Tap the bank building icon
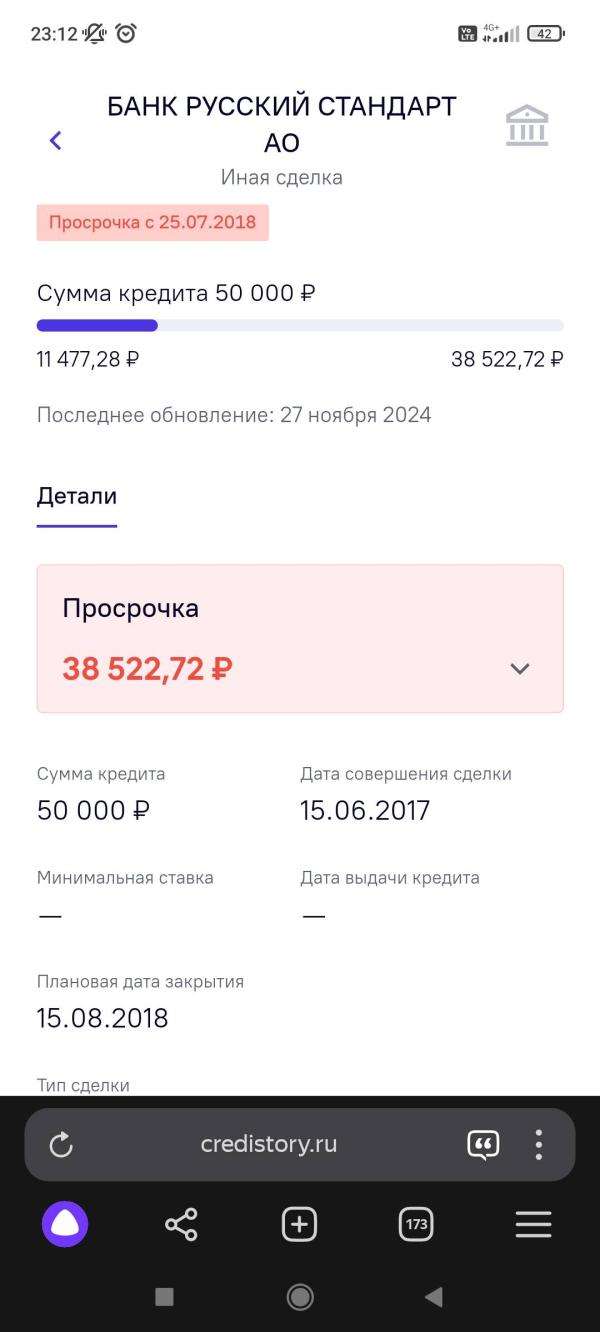Image resolution: width=600 pixels, height=1332 pixels. click(527, 127)
